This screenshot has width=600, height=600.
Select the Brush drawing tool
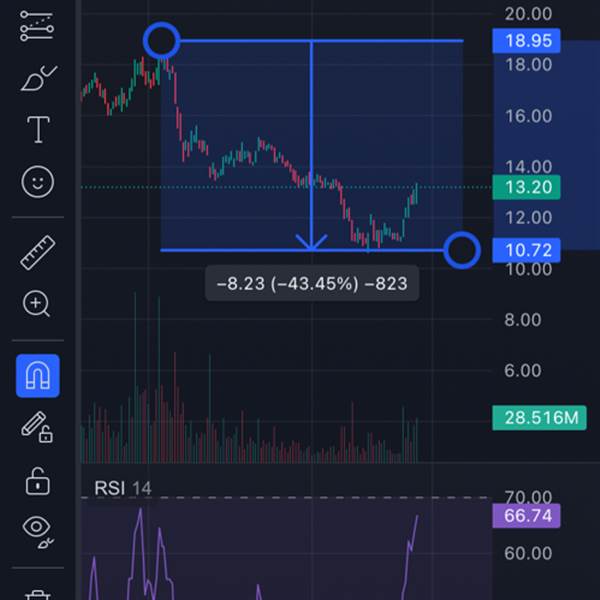coord(38,78)
